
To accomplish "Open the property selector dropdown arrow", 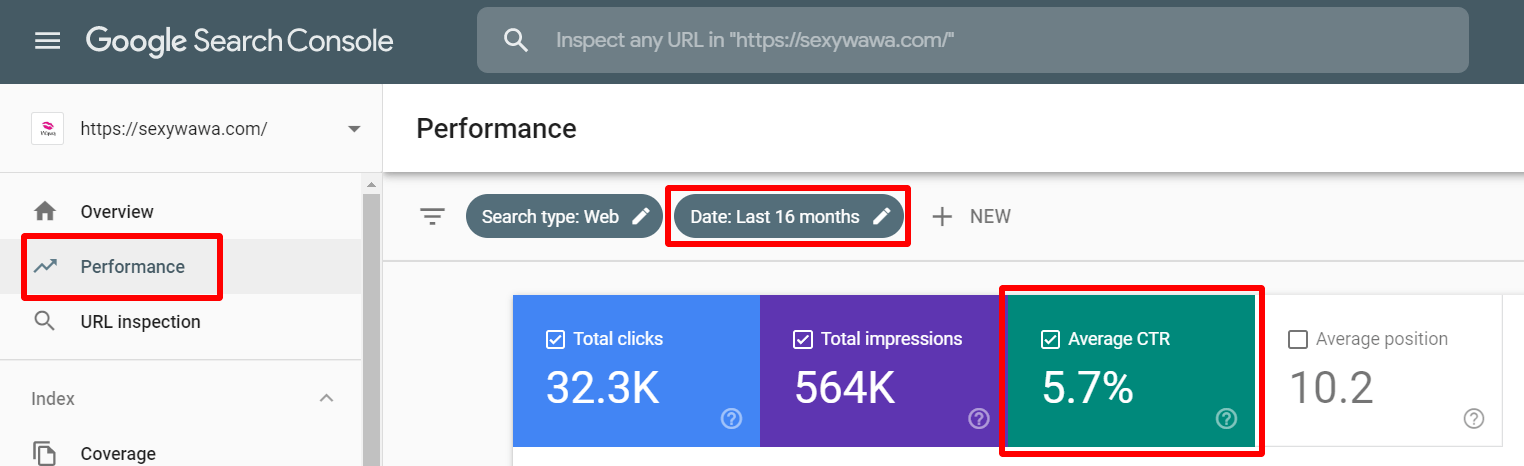I will [353, 129].
